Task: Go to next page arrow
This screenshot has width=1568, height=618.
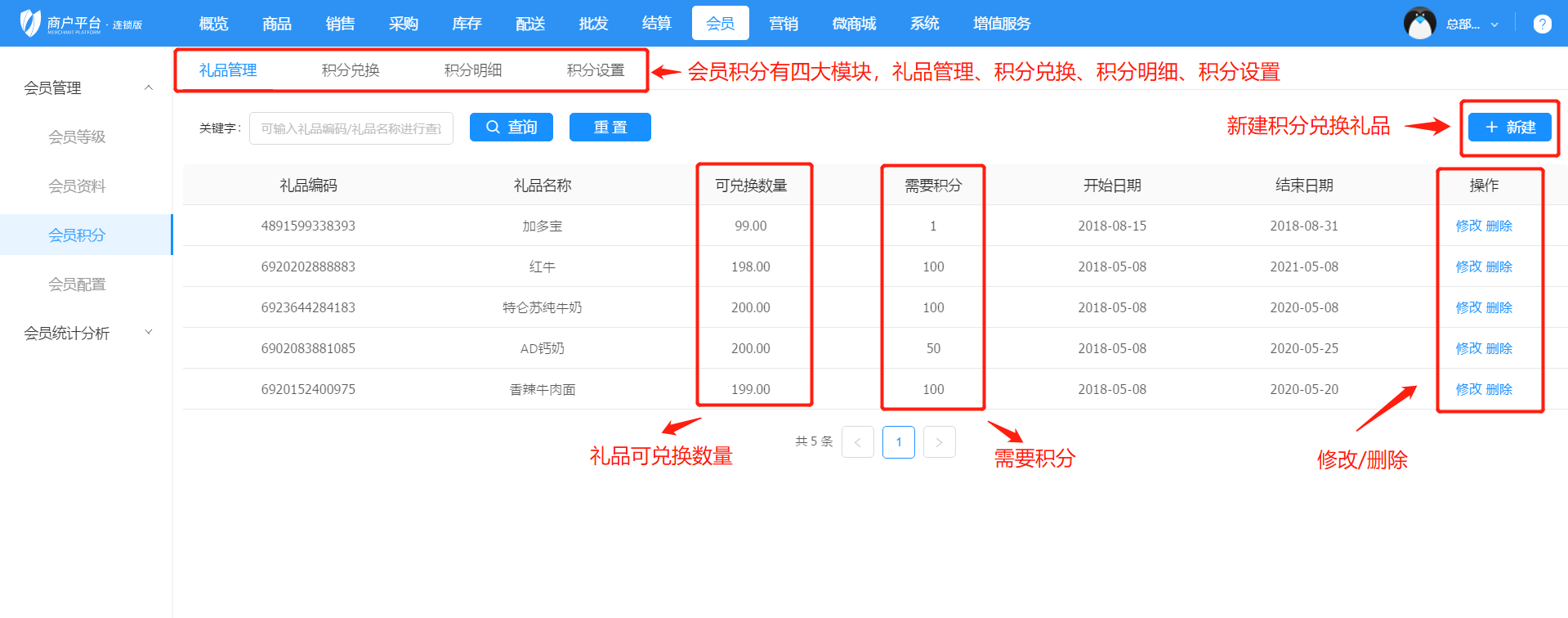Action: coord(939,442)
